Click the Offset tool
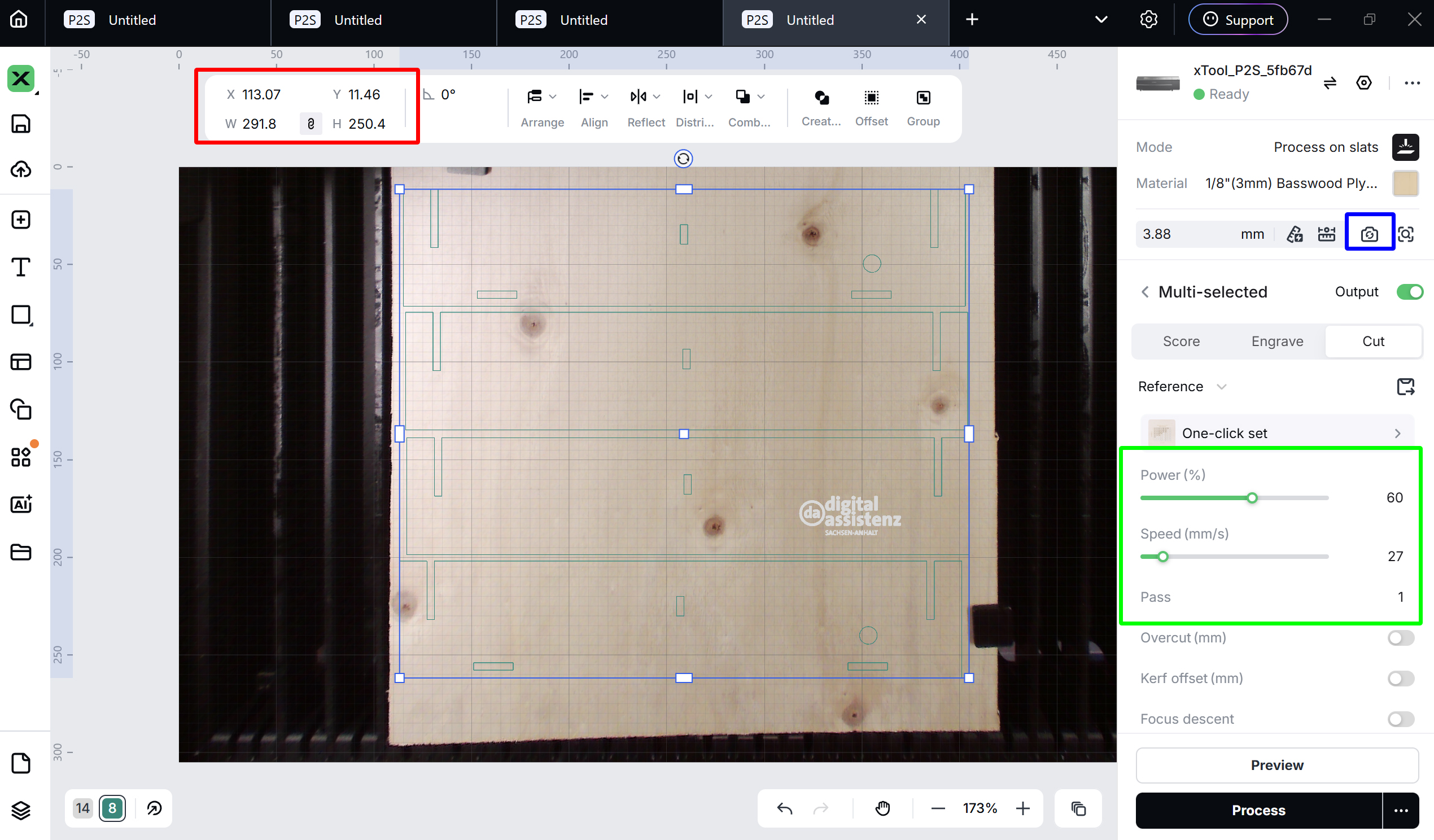Image resolution: width=1434 pixels, height=840 pixels. coord(871,108)
